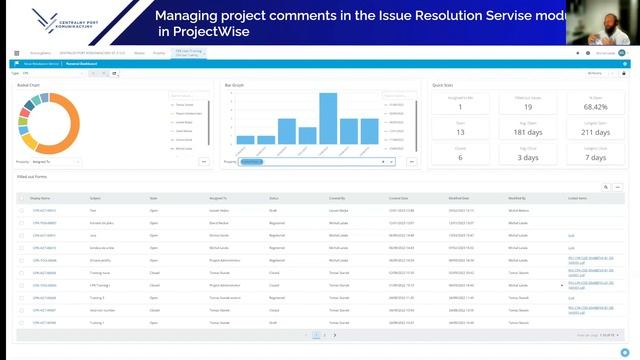Click the red donut chart segment
This screenshot has height=360, width=640.
click(24, 112)
